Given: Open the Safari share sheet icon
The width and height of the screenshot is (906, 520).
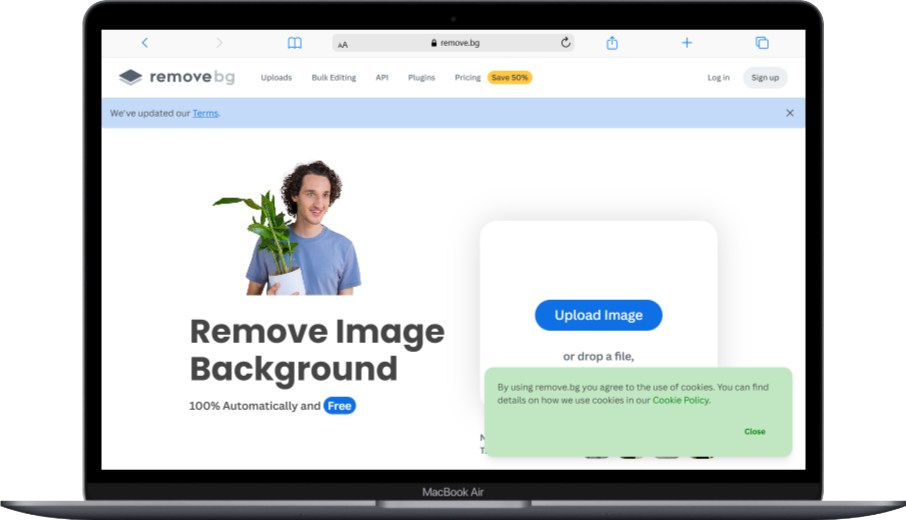Looking at the screenshot, I should pyautogui.click(x=612, y=43).
